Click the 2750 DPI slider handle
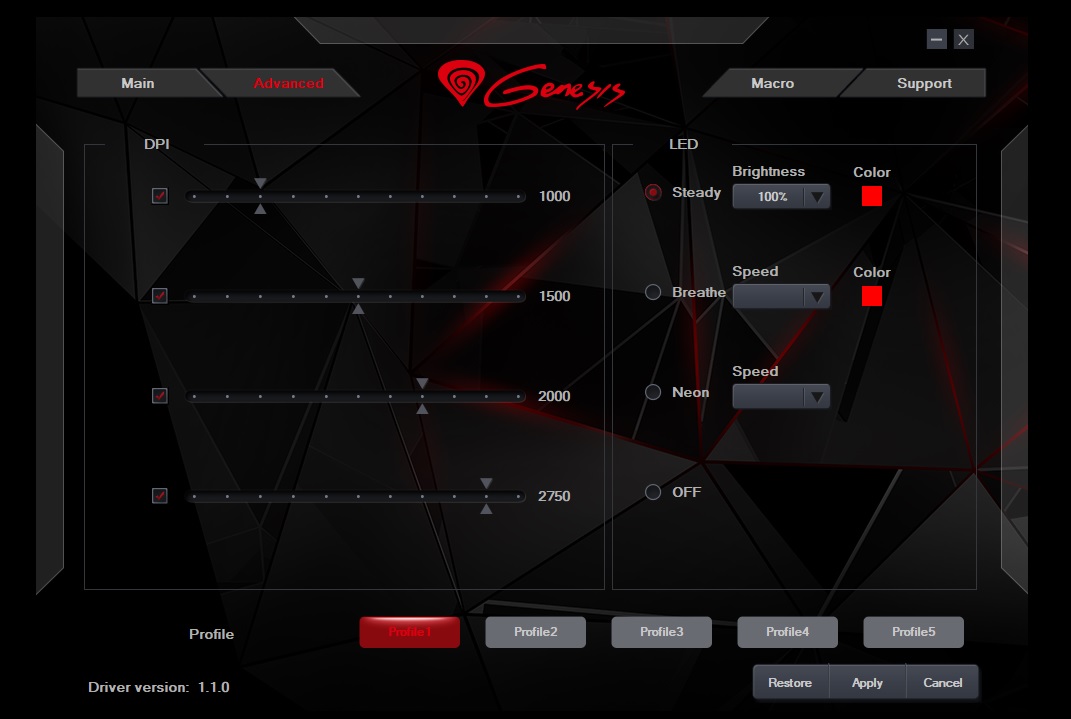1071x719 pixels. 486,496
